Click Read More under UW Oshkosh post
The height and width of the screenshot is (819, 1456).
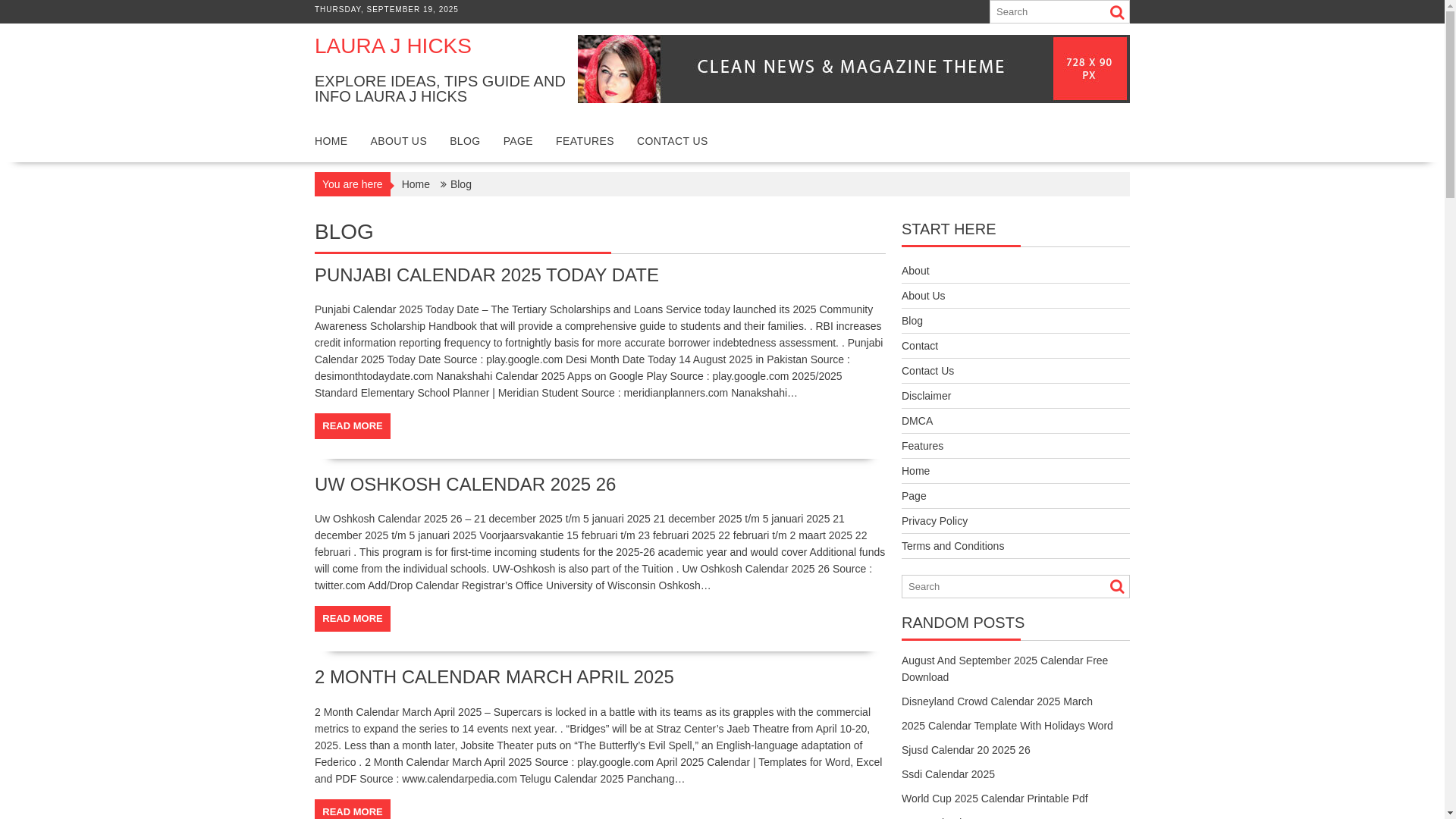[353, 619]
